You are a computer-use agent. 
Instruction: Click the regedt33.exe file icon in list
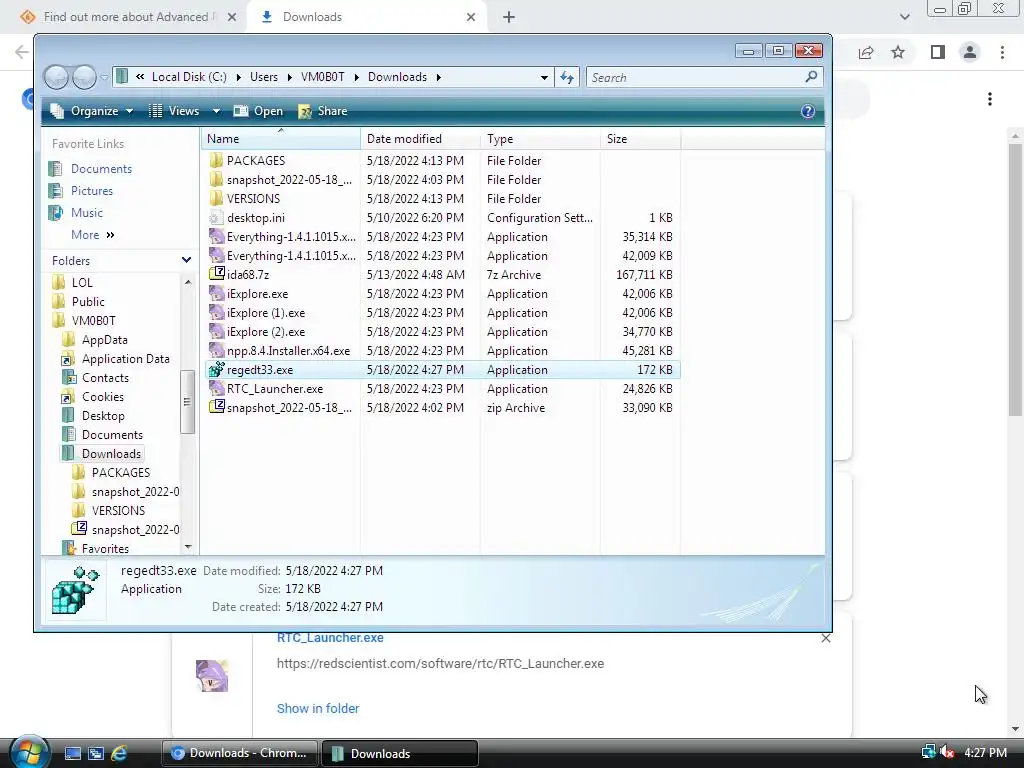coord(216,370)
